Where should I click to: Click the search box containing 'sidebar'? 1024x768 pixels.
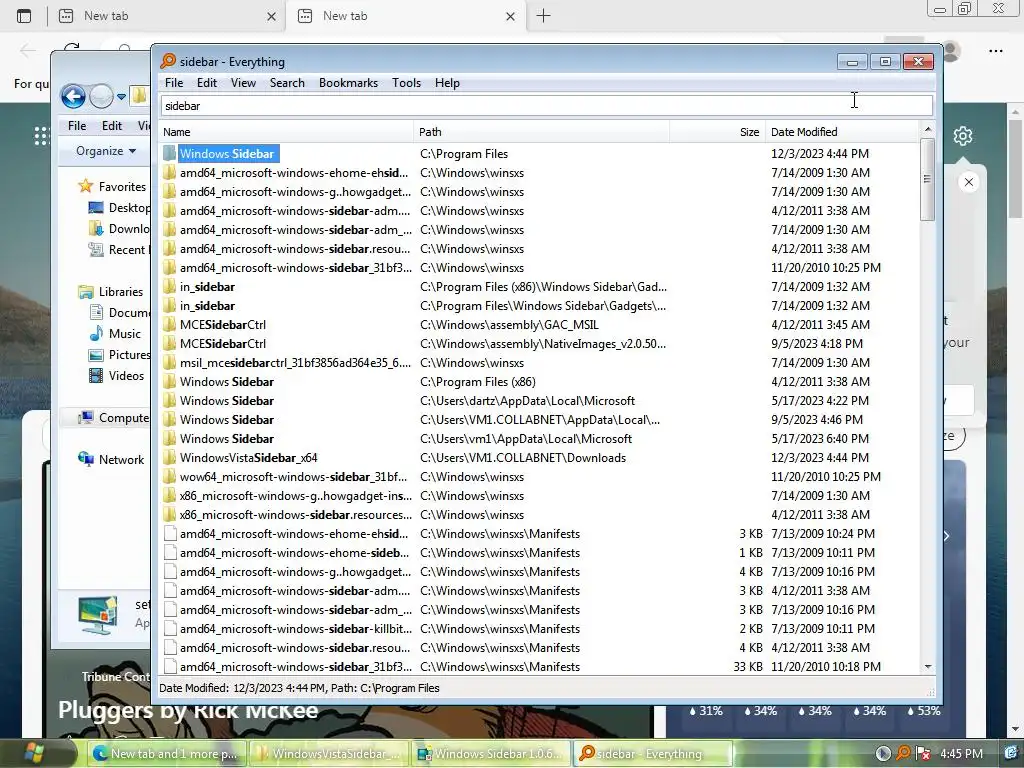tap(547, 106)
